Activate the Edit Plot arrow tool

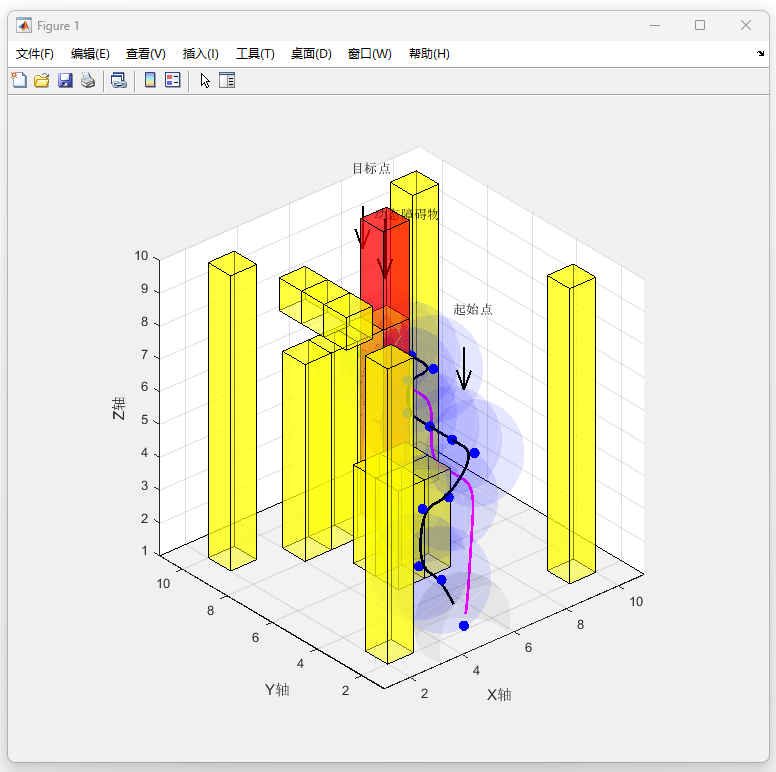click(x=205, y=80)
